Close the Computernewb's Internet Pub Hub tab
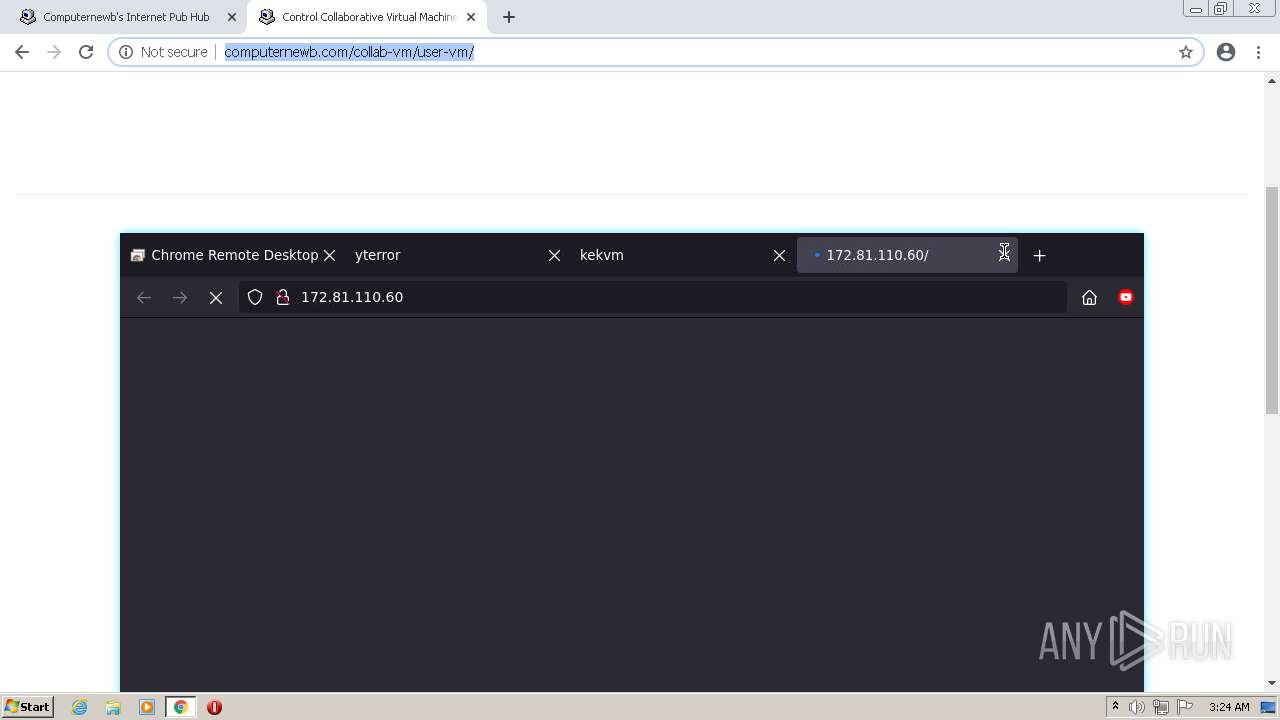Viewport: 1280px width, 720px height. pyautogui.click(x=232, y=17)
